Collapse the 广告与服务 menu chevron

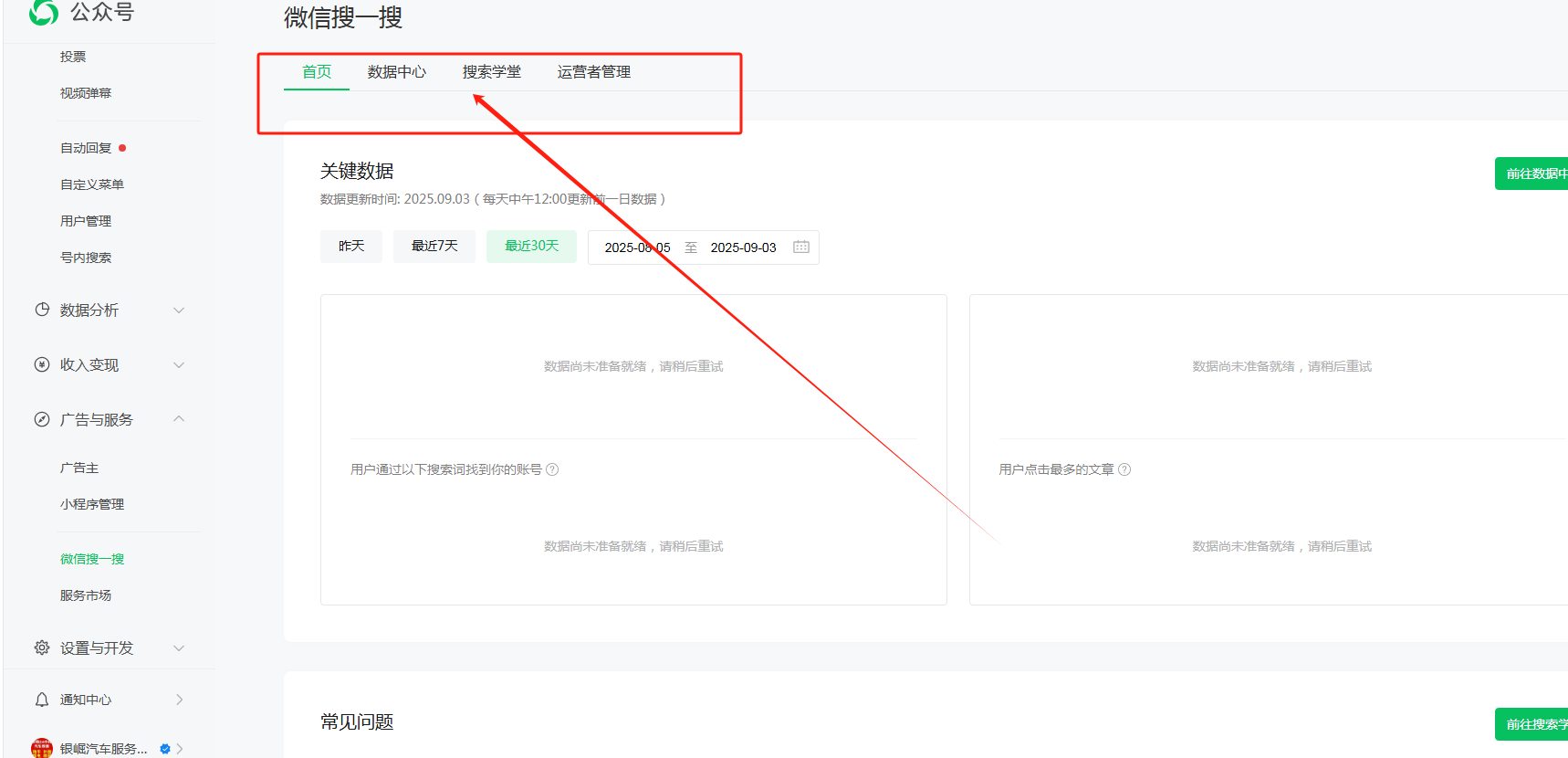click(179, 419)
